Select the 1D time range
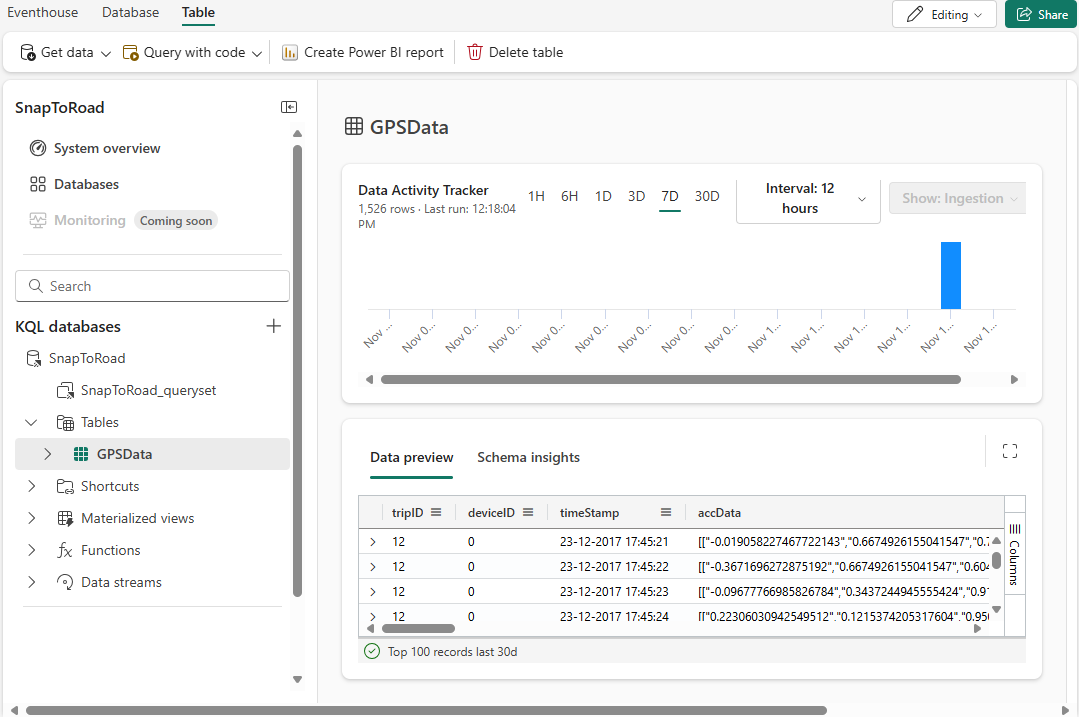The image size is (1079, 717). click(x=603, y=197)
